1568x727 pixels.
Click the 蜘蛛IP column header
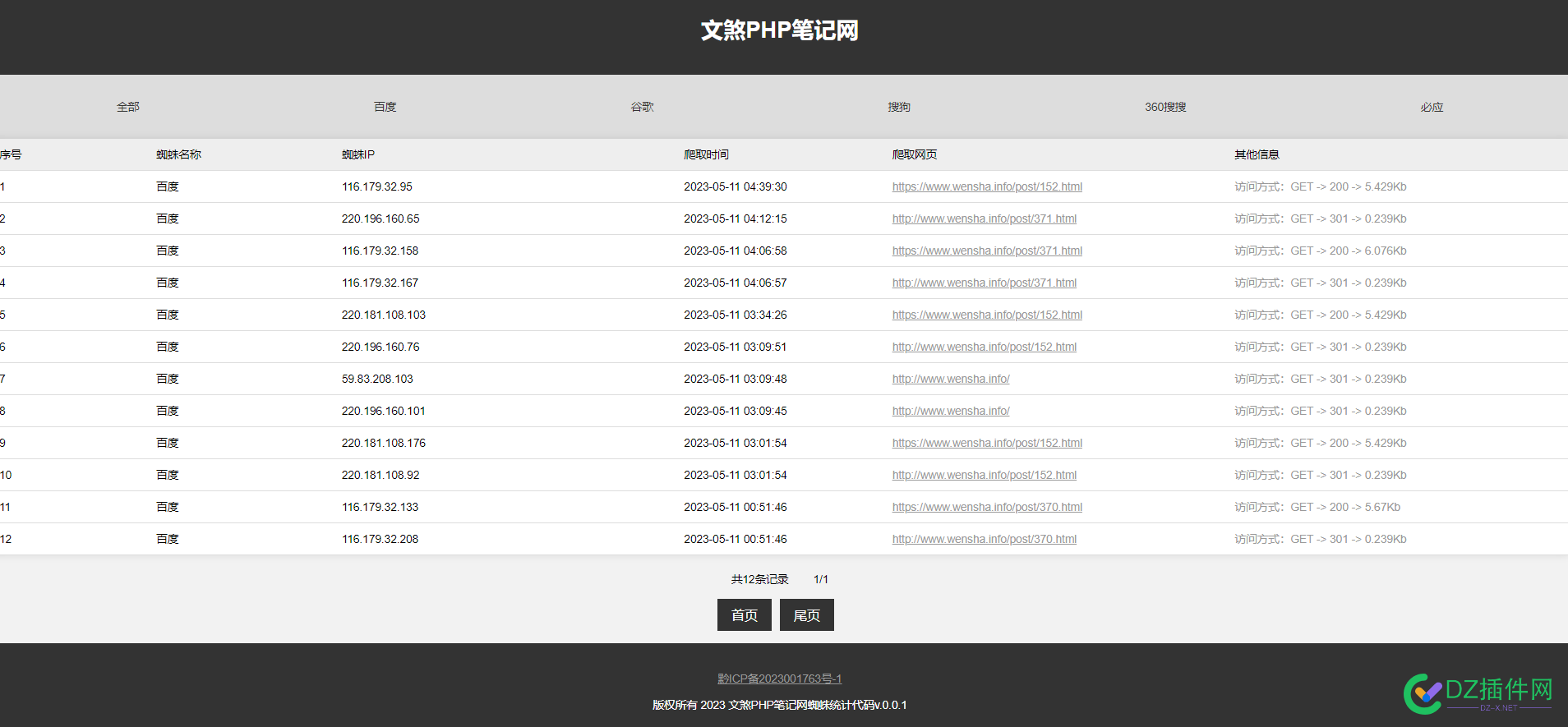358,154
